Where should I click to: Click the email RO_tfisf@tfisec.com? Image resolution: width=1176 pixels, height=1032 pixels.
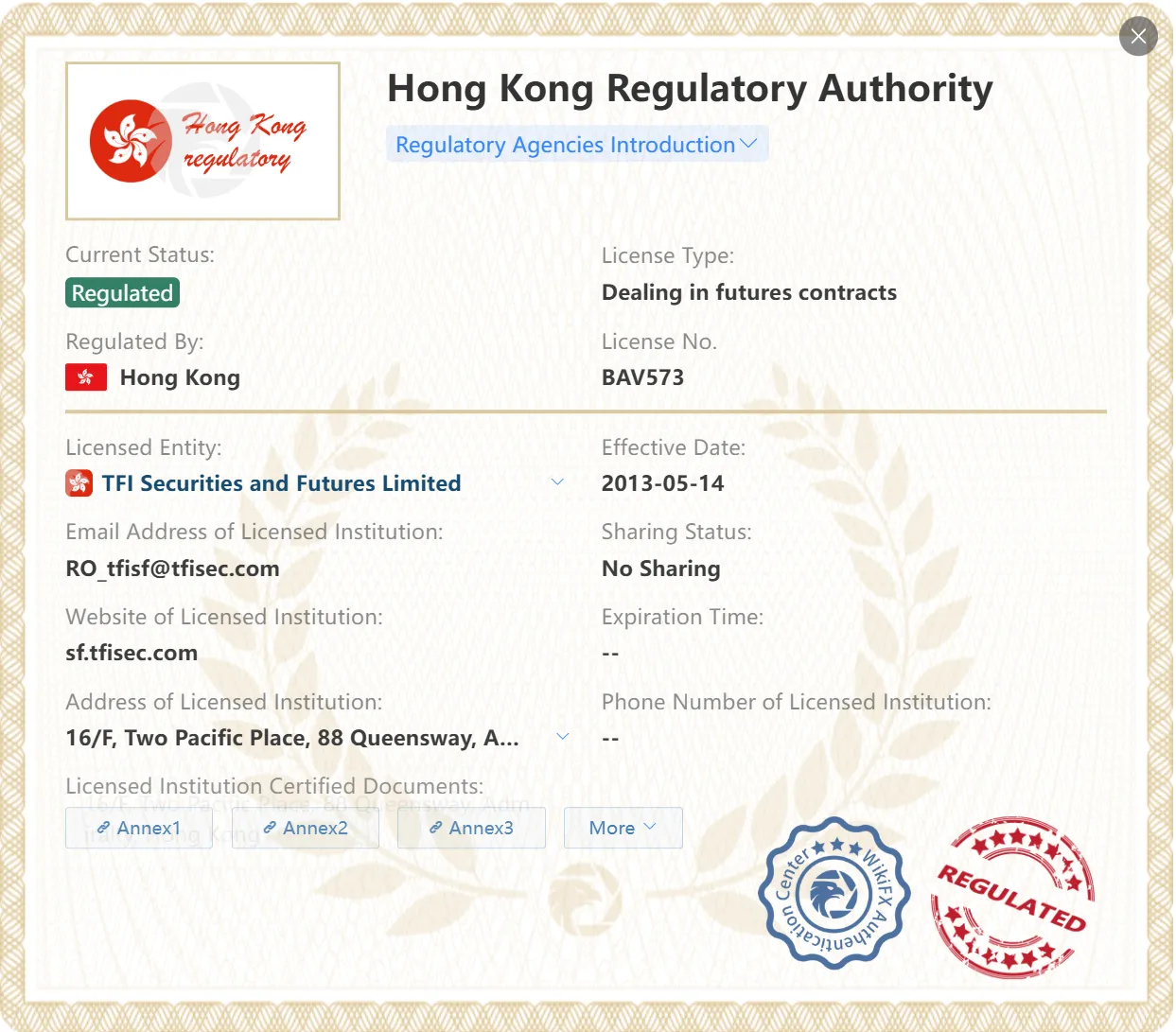click(172, 568)
